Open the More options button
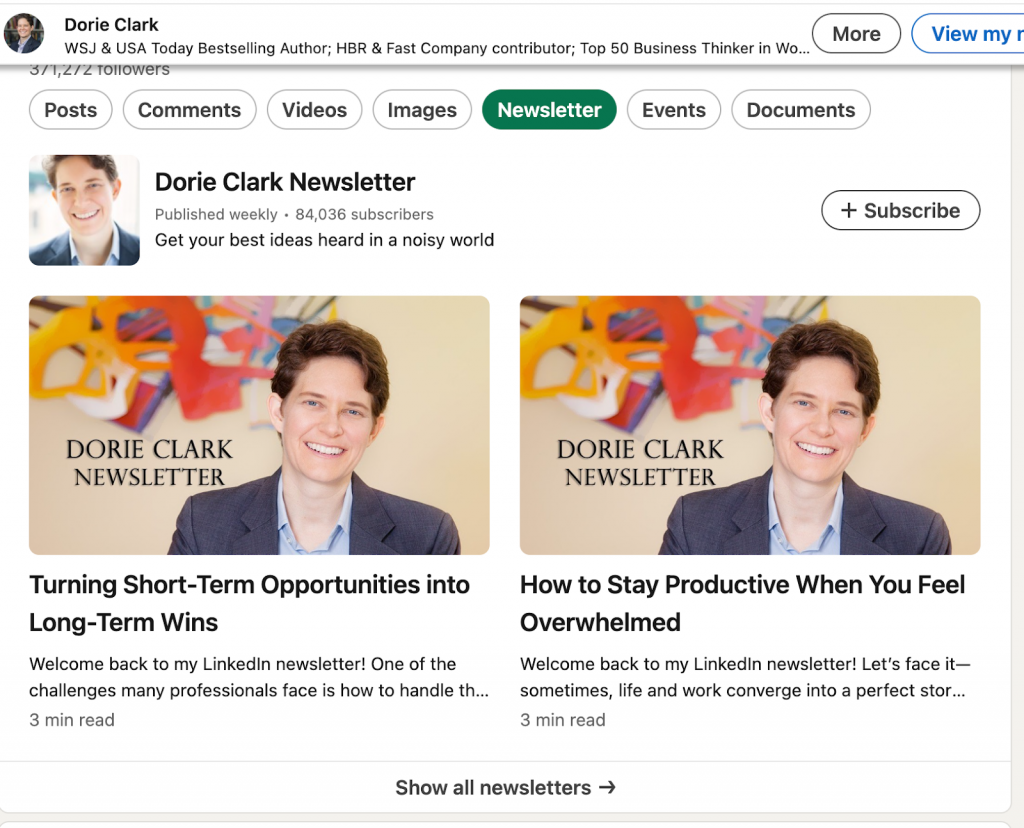1024x828 pixels. tap(856, 34)
